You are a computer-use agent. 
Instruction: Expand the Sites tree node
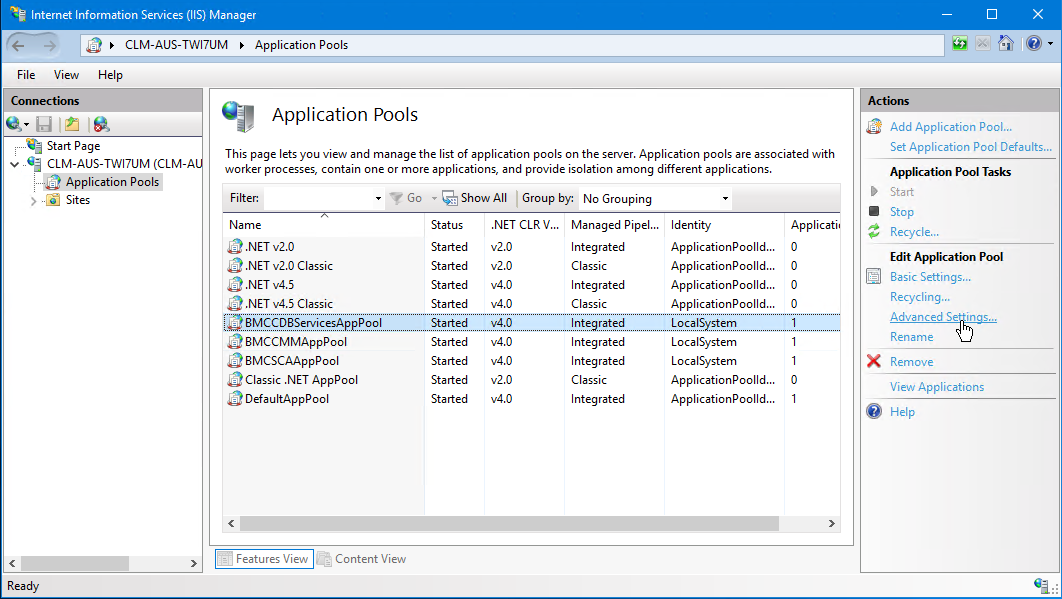(x=33, y=201)
